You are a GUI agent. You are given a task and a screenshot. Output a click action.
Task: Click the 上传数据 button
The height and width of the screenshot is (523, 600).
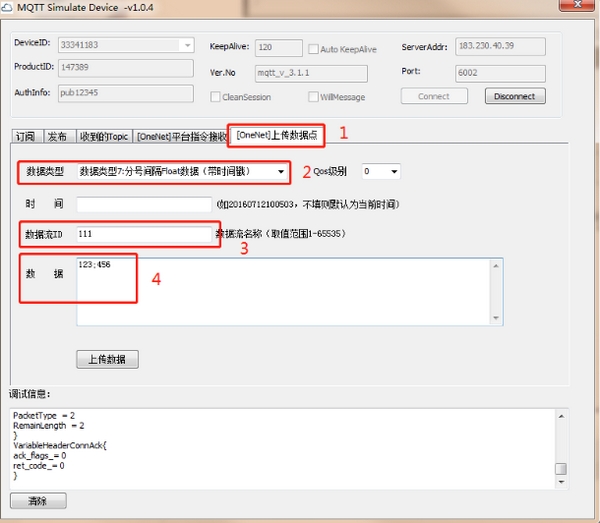click(108, 359)
